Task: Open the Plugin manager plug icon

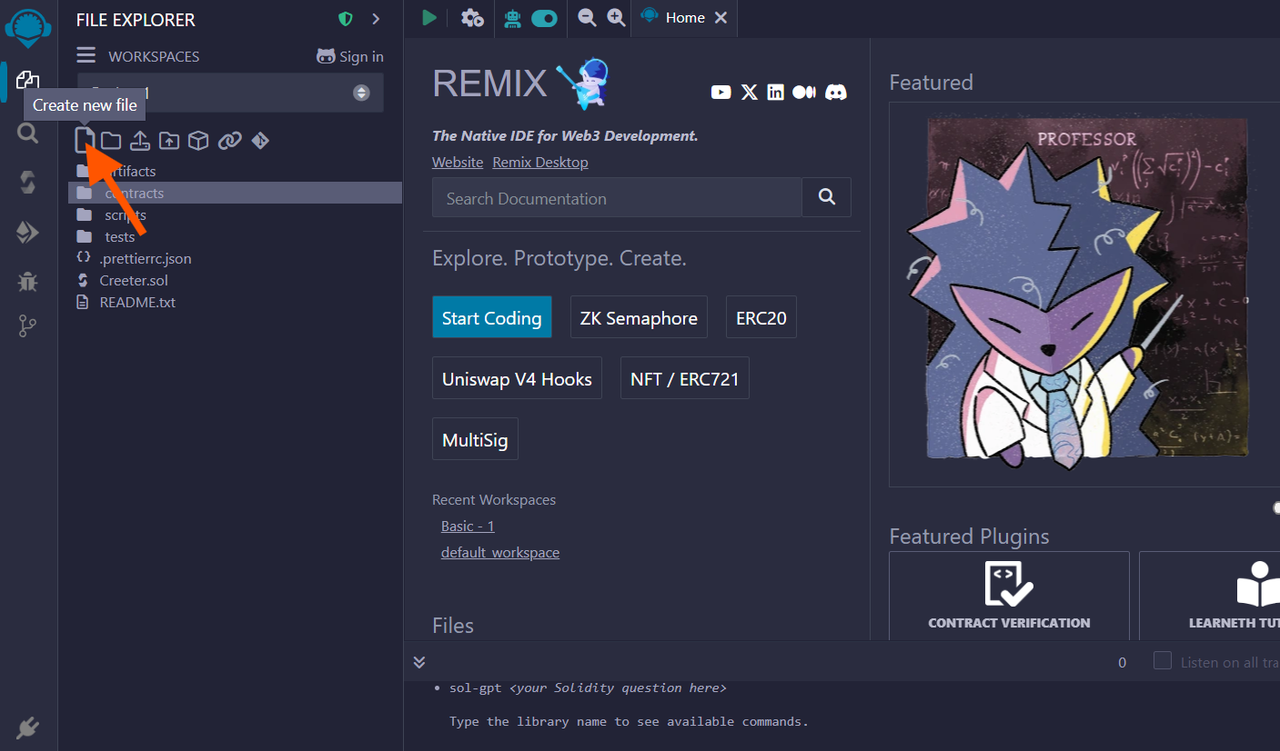Action: coord(28,728)
